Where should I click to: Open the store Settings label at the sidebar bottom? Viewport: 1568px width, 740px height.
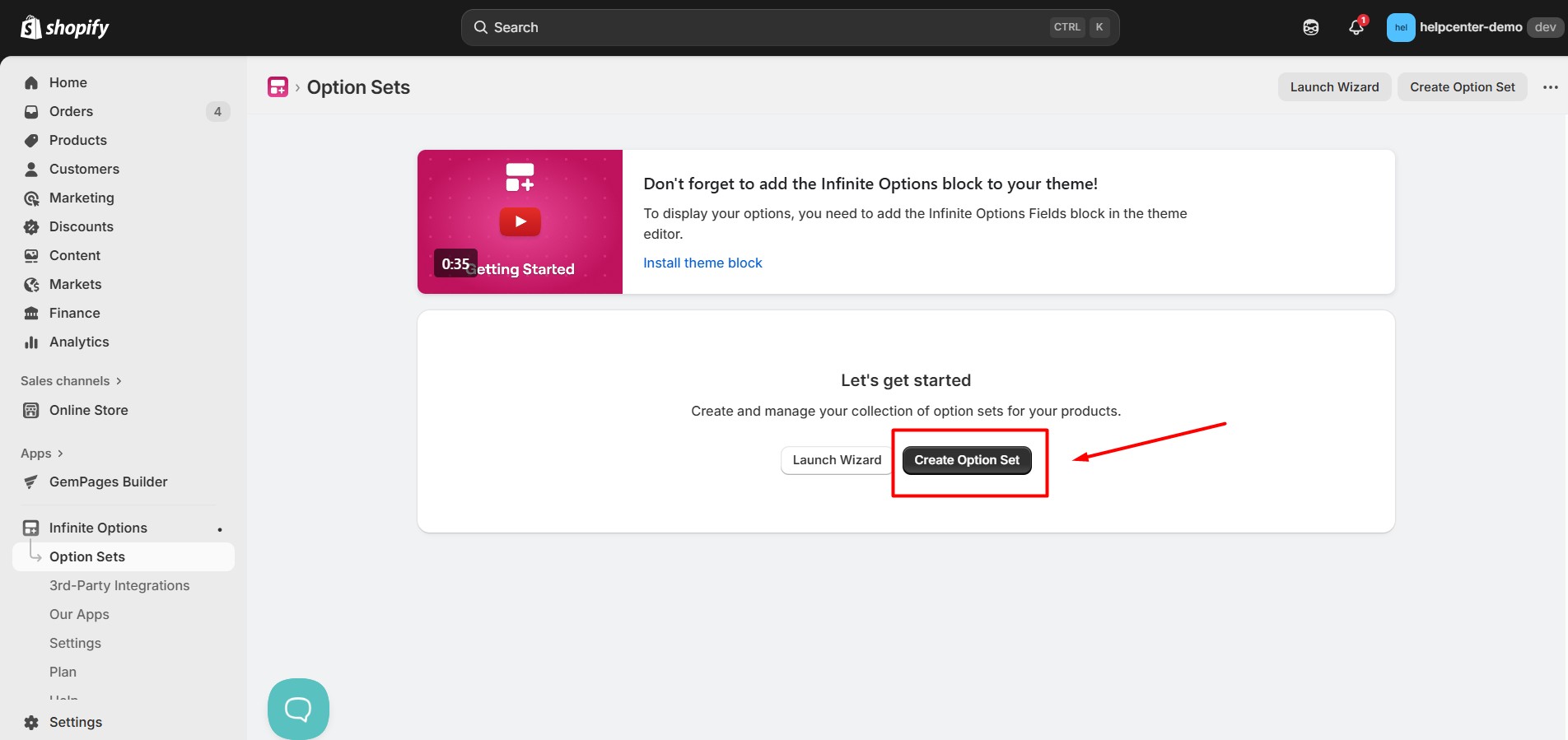[76, 722]
